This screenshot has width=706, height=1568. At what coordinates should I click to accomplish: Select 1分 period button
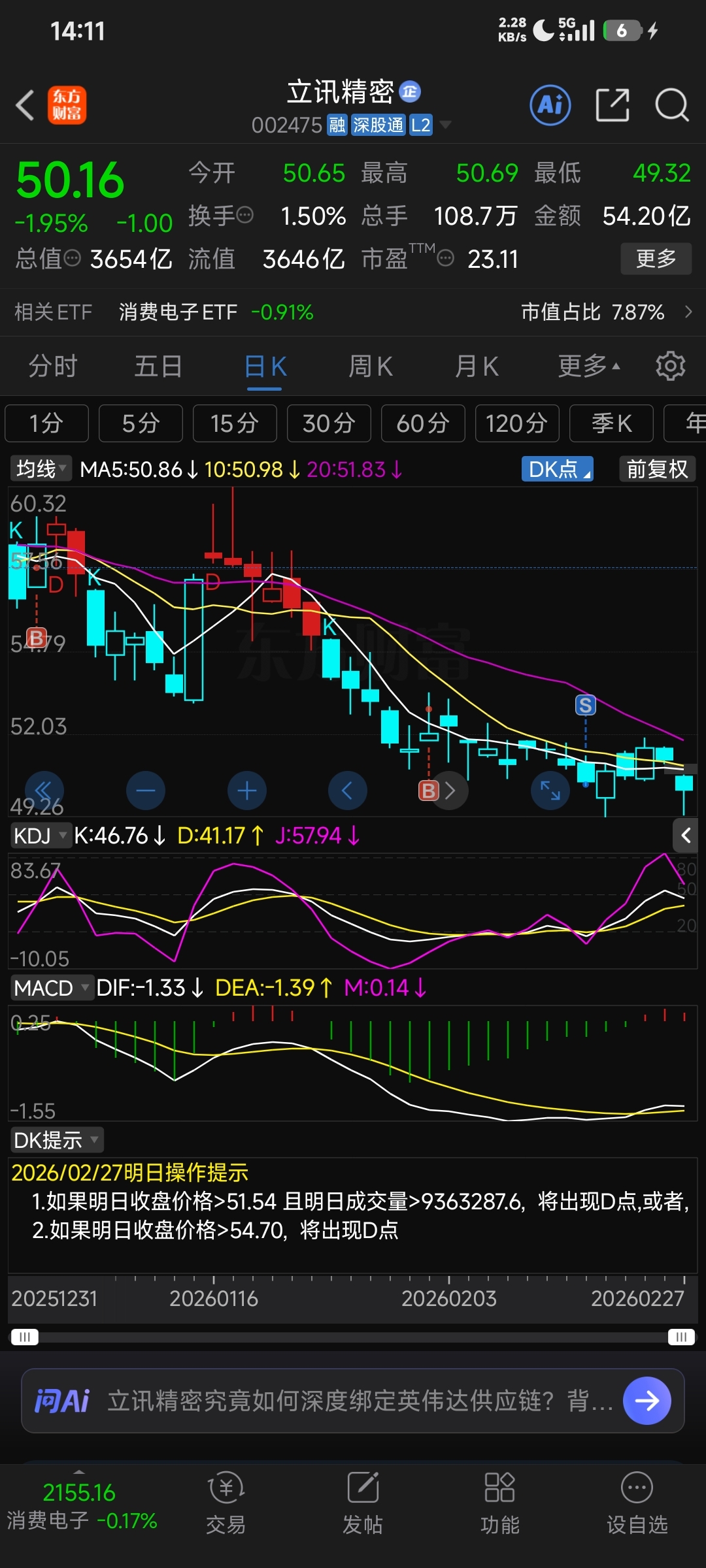tap(46, 423)
